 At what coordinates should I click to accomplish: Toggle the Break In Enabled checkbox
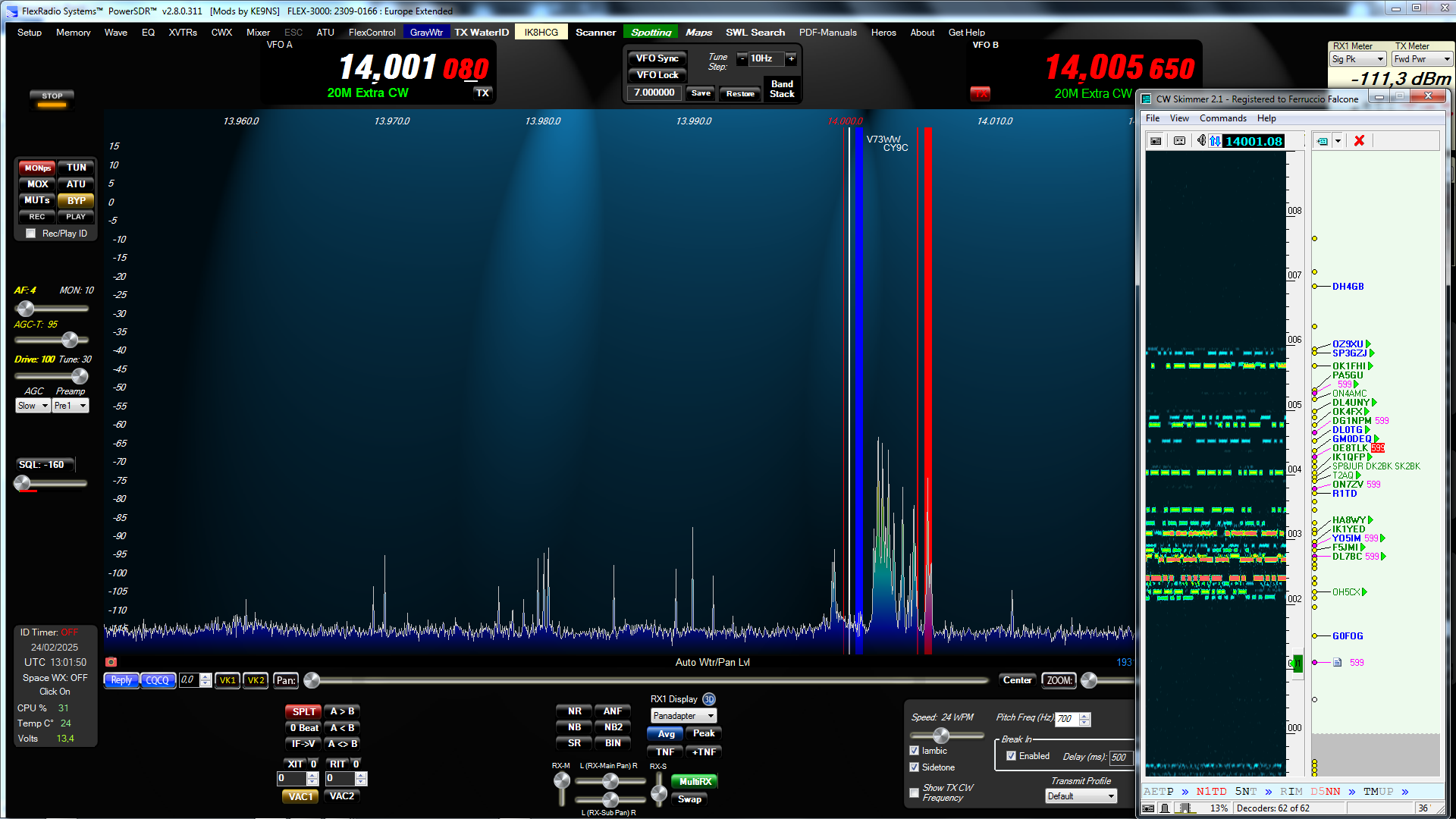pos(1011,756)
